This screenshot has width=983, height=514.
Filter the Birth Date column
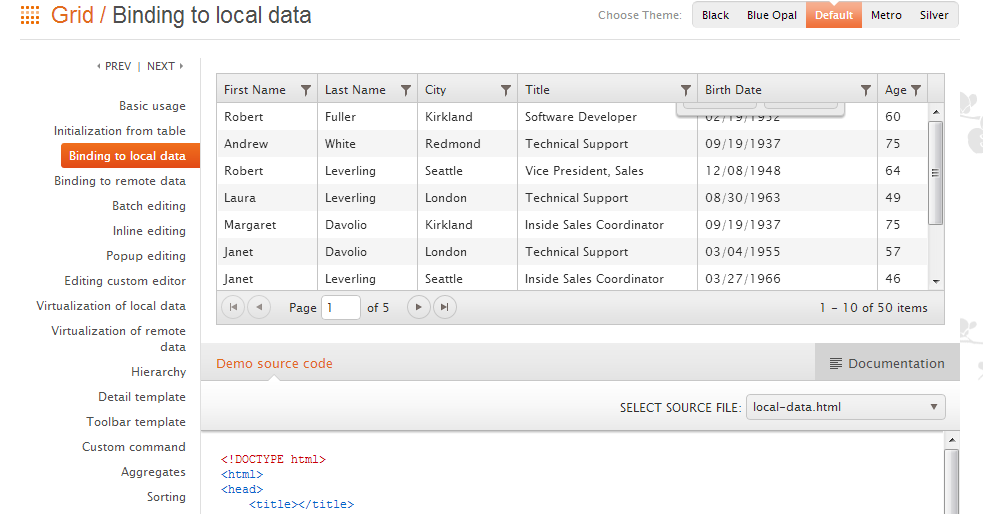(x=866, y=90)
